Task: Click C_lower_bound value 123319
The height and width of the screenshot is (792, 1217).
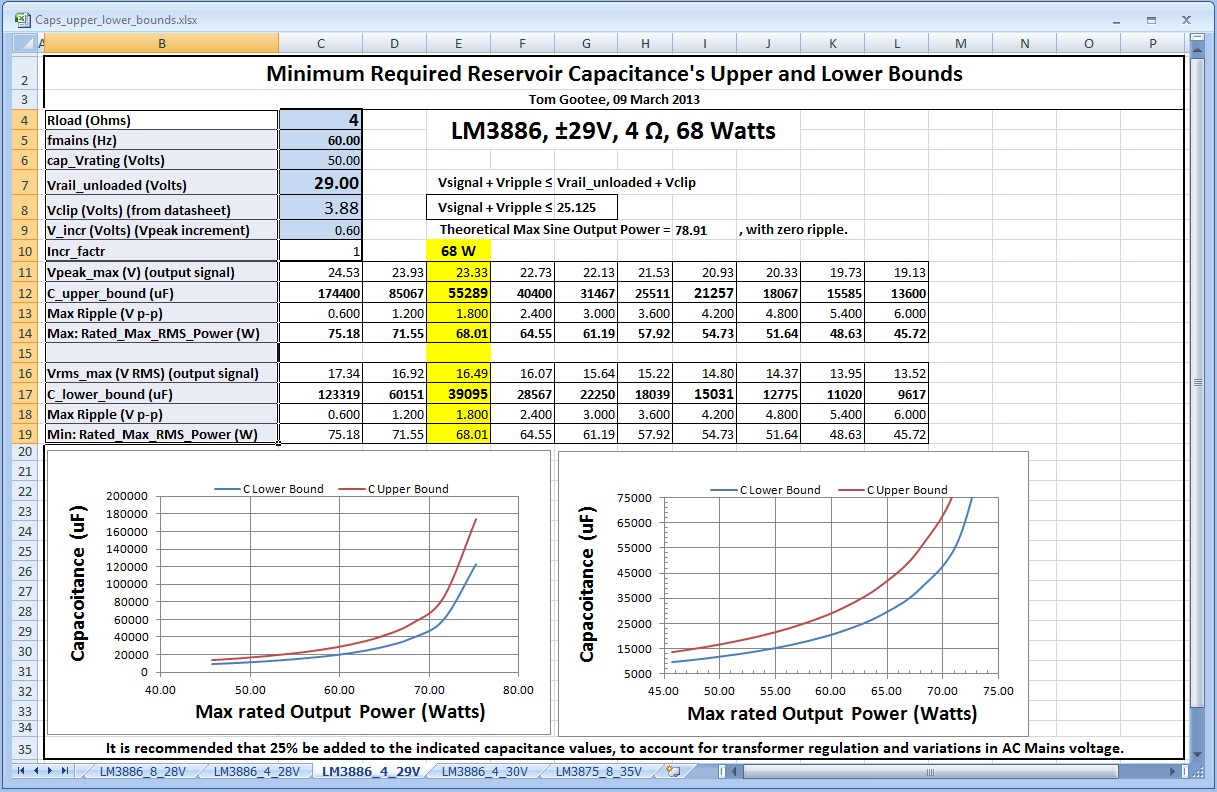Action: click(320, 394)
